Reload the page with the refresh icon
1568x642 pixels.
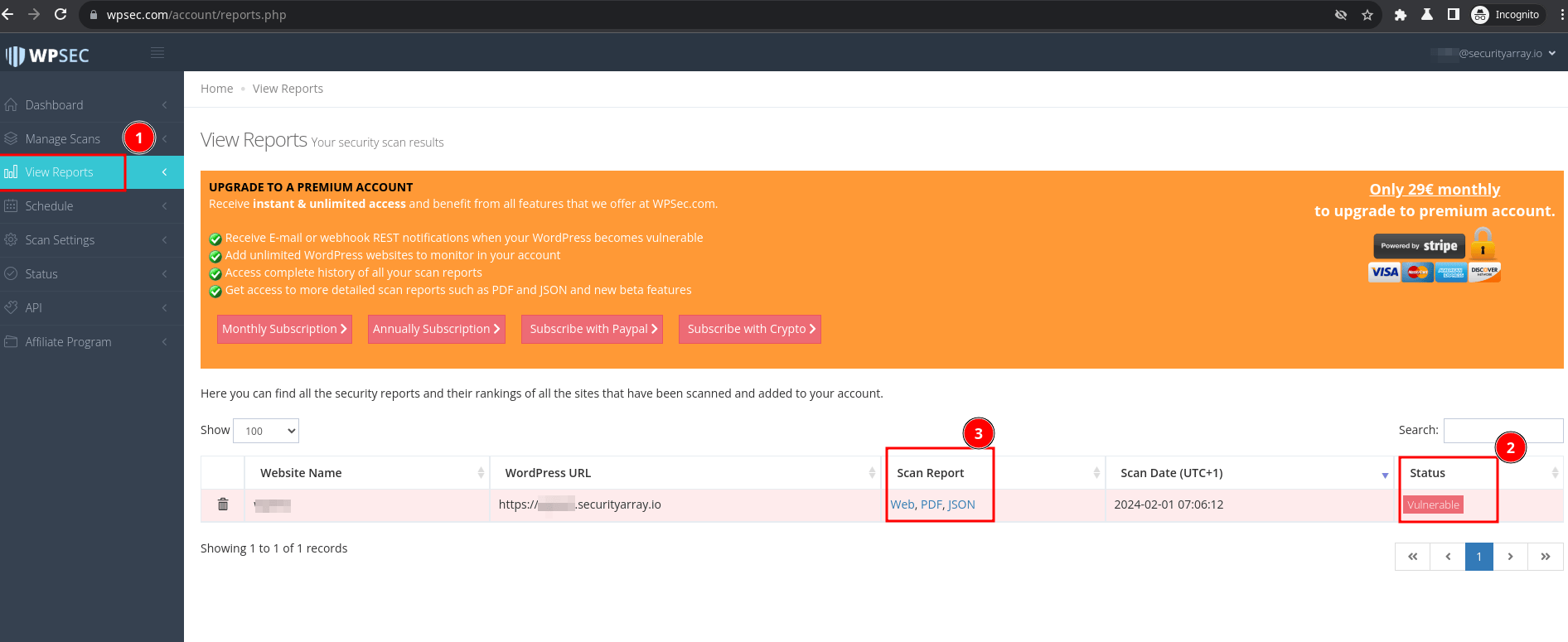pos(60,14)
